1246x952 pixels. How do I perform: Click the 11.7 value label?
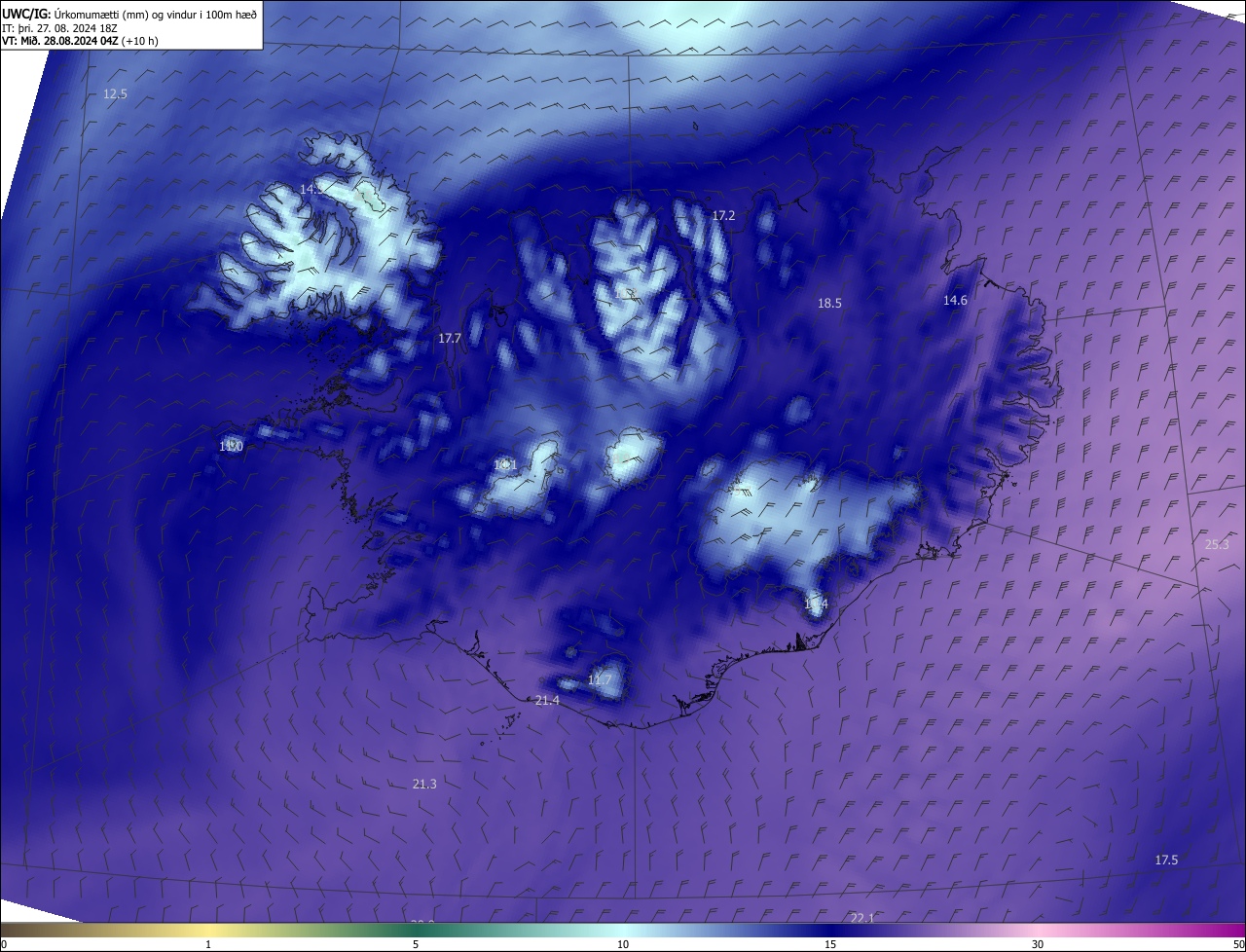[600, 680]
